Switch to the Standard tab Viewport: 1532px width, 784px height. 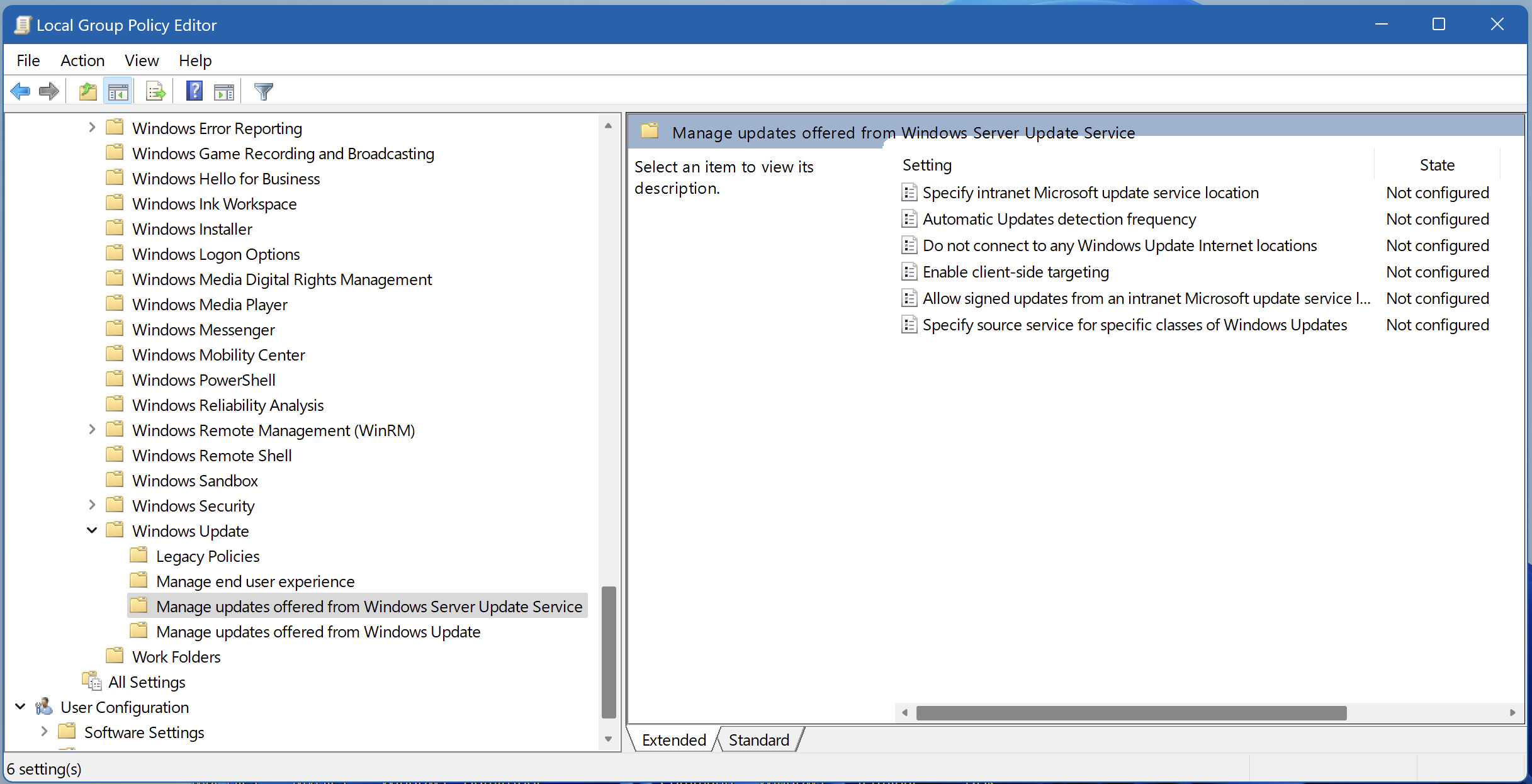(x=759, y=740)
